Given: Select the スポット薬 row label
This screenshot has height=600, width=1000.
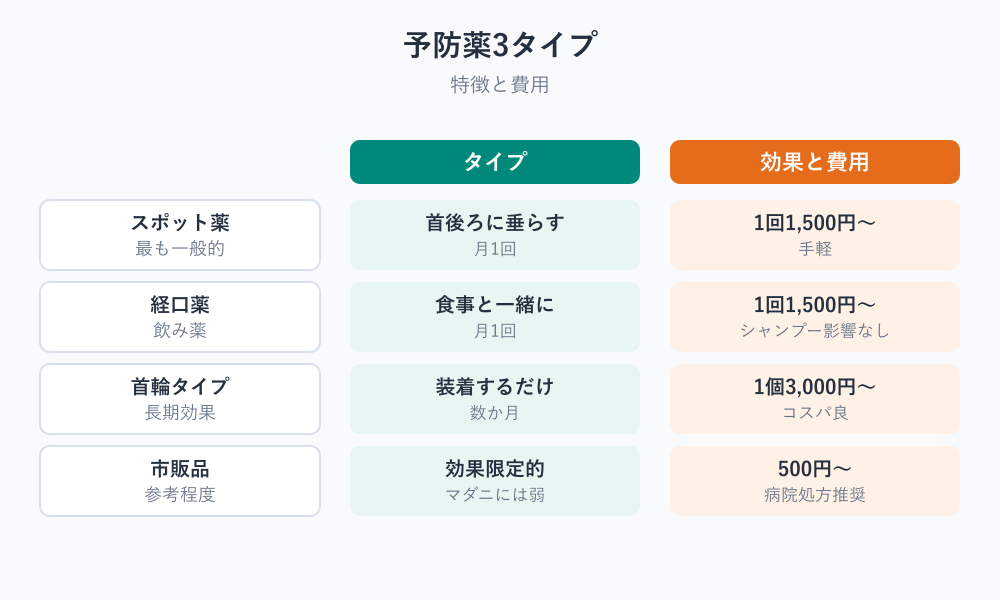Looking at the screenshot, I should point(180,235).
